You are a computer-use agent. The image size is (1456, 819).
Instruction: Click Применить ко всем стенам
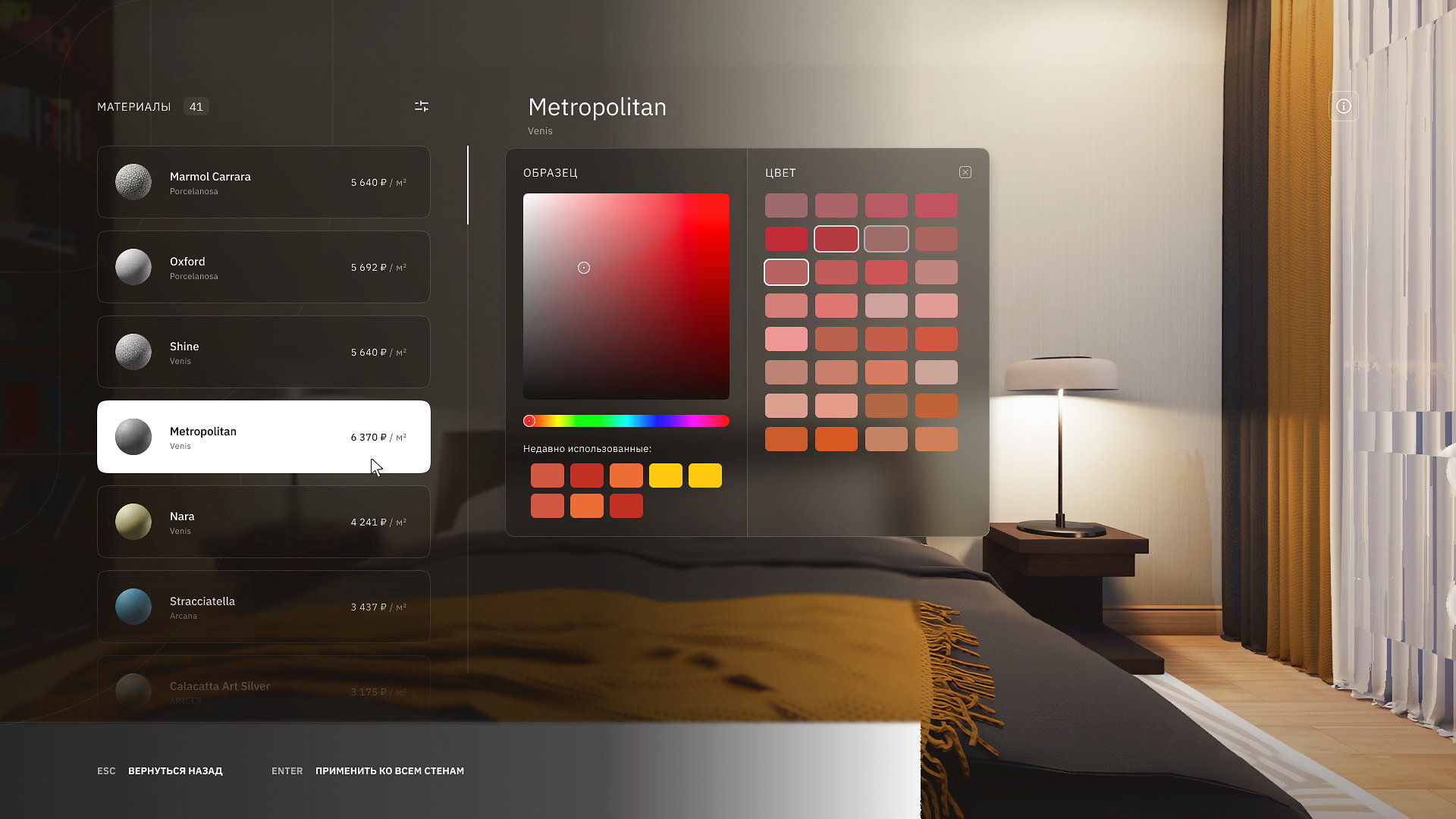click(389, 770)
